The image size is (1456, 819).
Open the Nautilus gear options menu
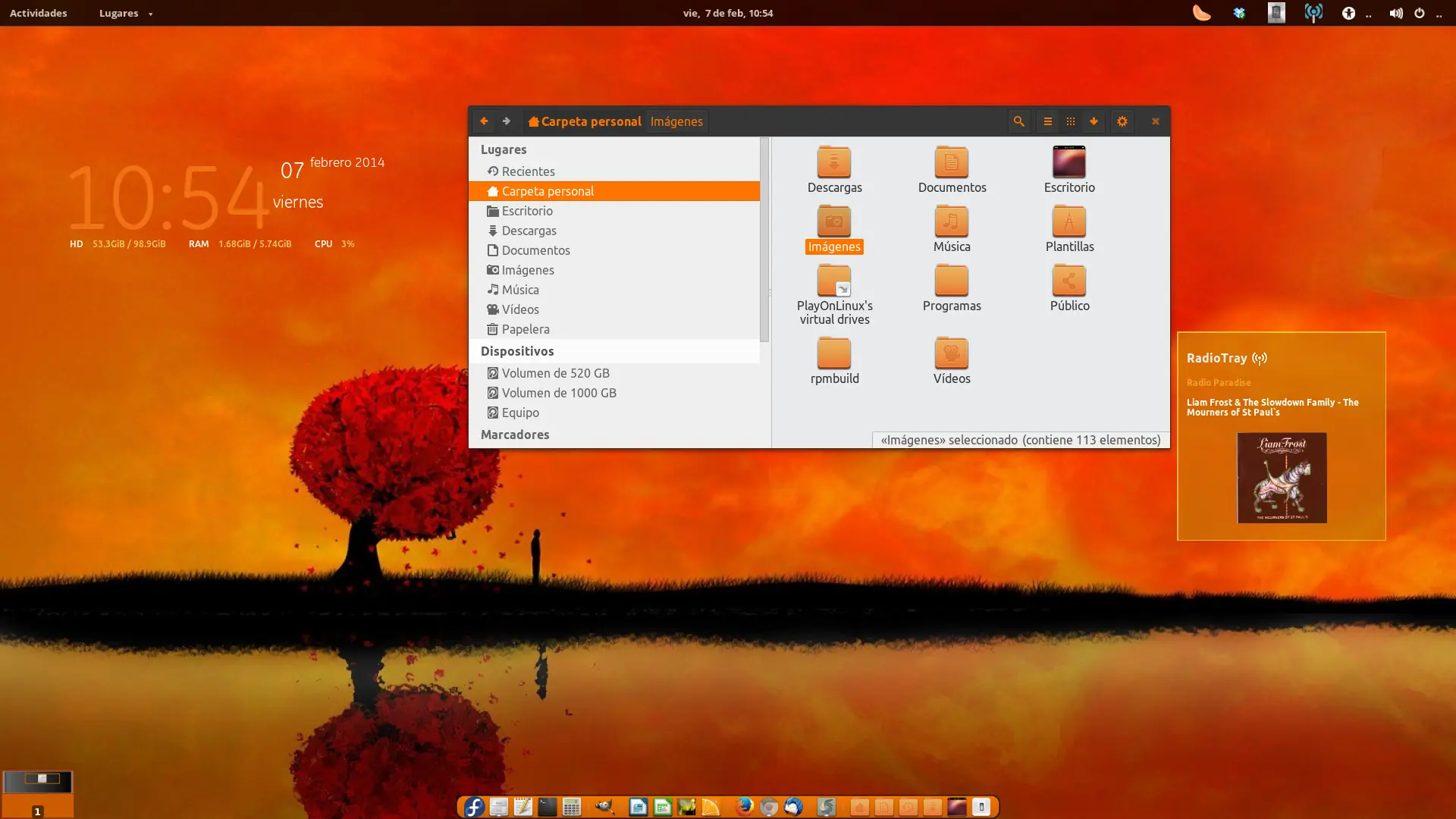1122,121
